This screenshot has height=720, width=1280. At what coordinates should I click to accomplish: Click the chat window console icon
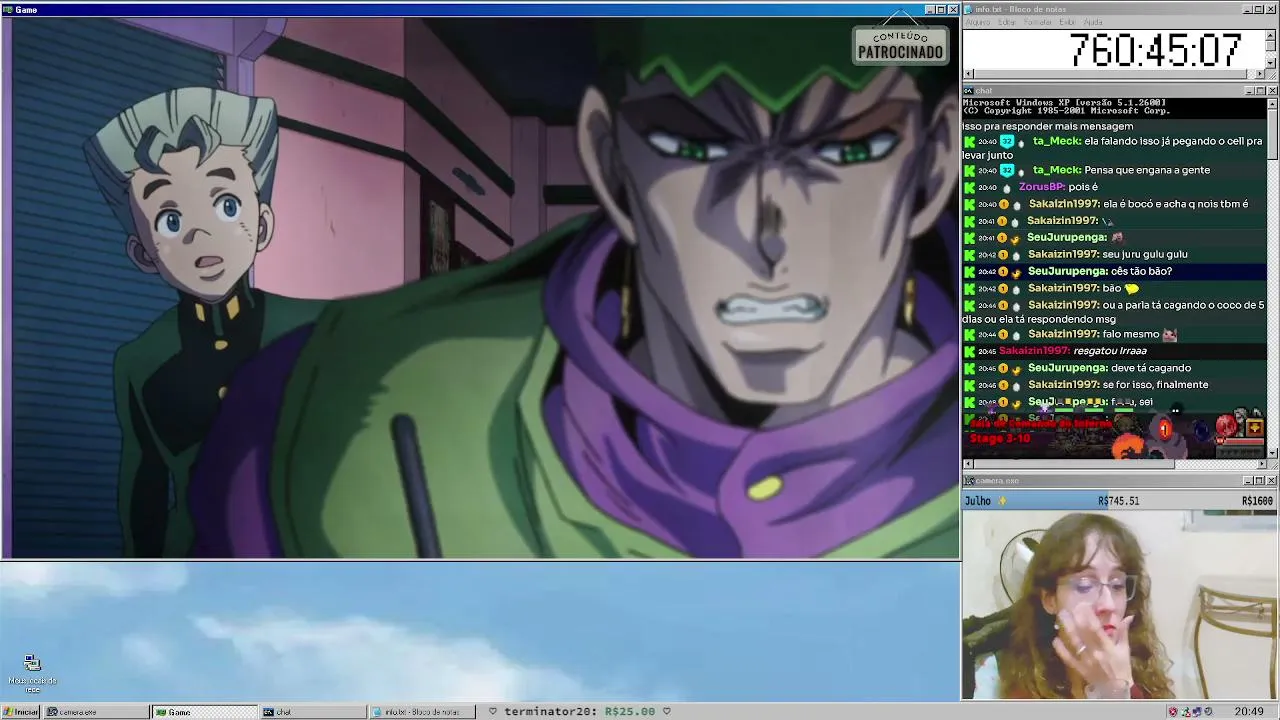tap(969, 91)
